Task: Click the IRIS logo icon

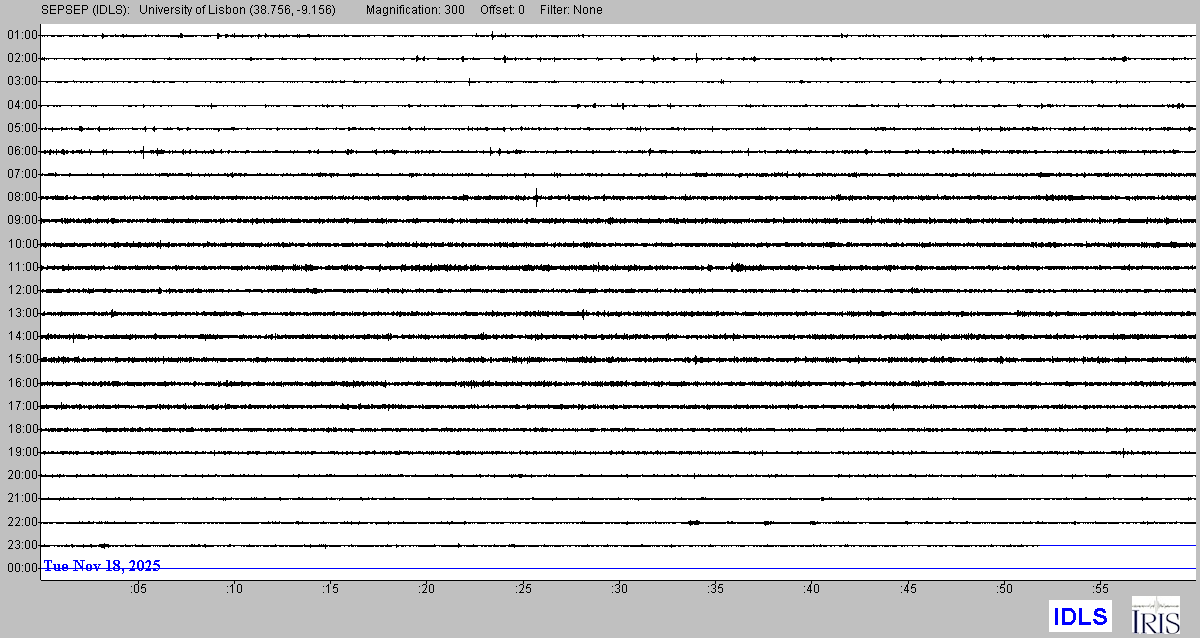Action: pyautogui.click(x=1155, y=615)
